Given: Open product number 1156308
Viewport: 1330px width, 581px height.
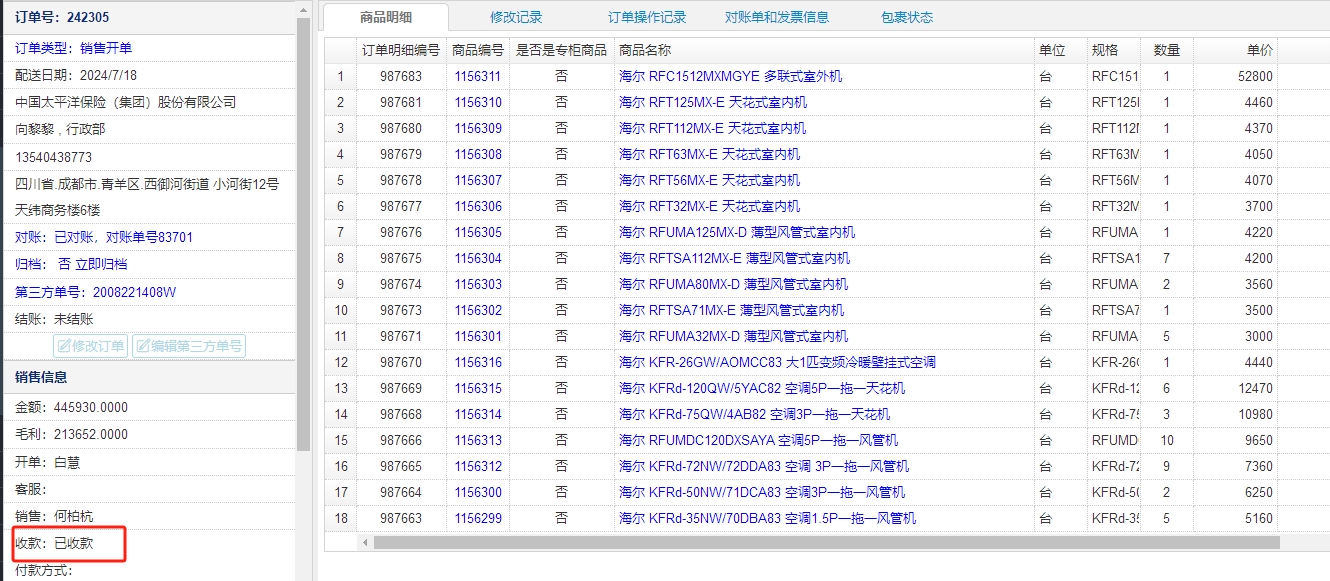Looking at the screenshot, I should click(478, 154).
